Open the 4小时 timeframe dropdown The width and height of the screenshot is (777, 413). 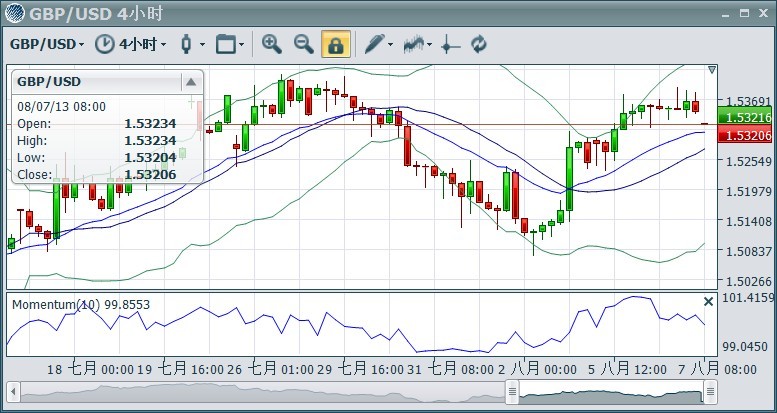point(142,44)
